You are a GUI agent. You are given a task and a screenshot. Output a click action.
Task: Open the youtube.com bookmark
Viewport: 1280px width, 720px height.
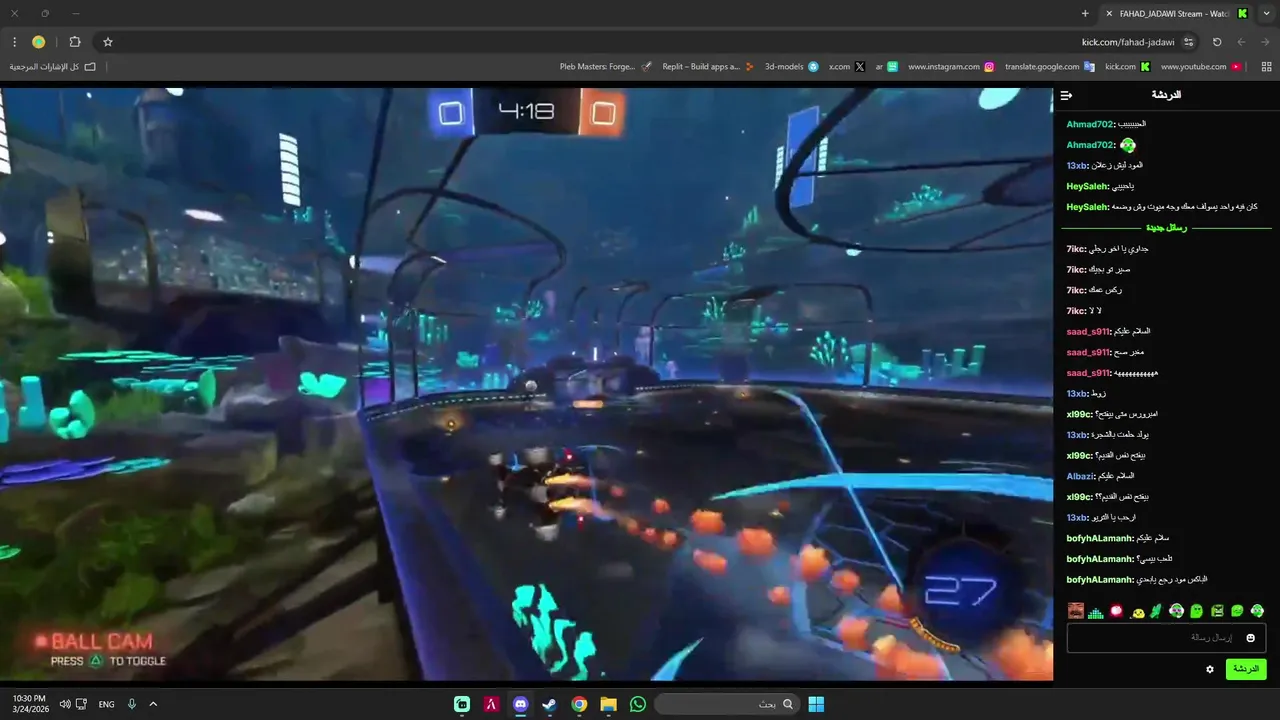click(1201, 67)
